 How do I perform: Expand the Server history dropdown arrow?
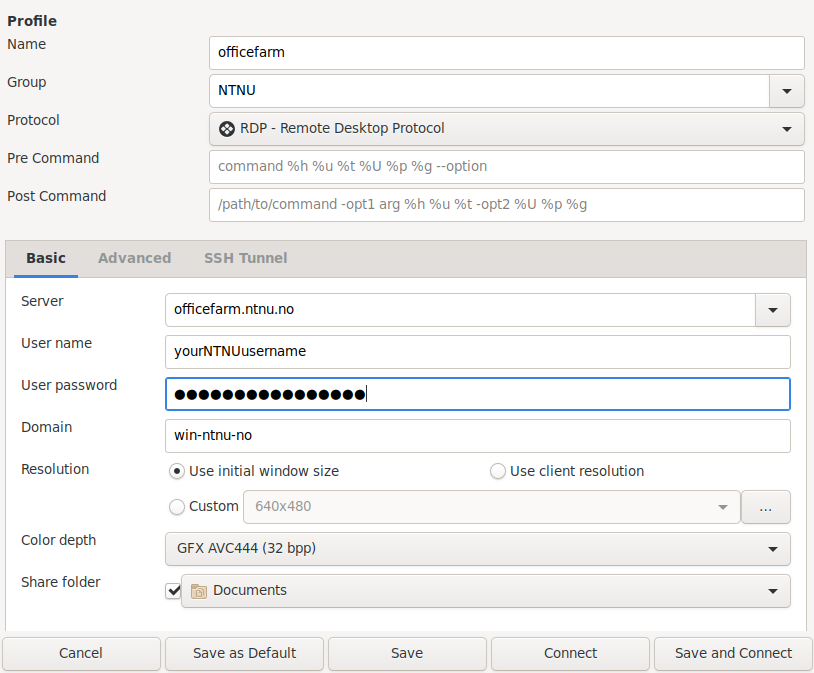(772, 310)
